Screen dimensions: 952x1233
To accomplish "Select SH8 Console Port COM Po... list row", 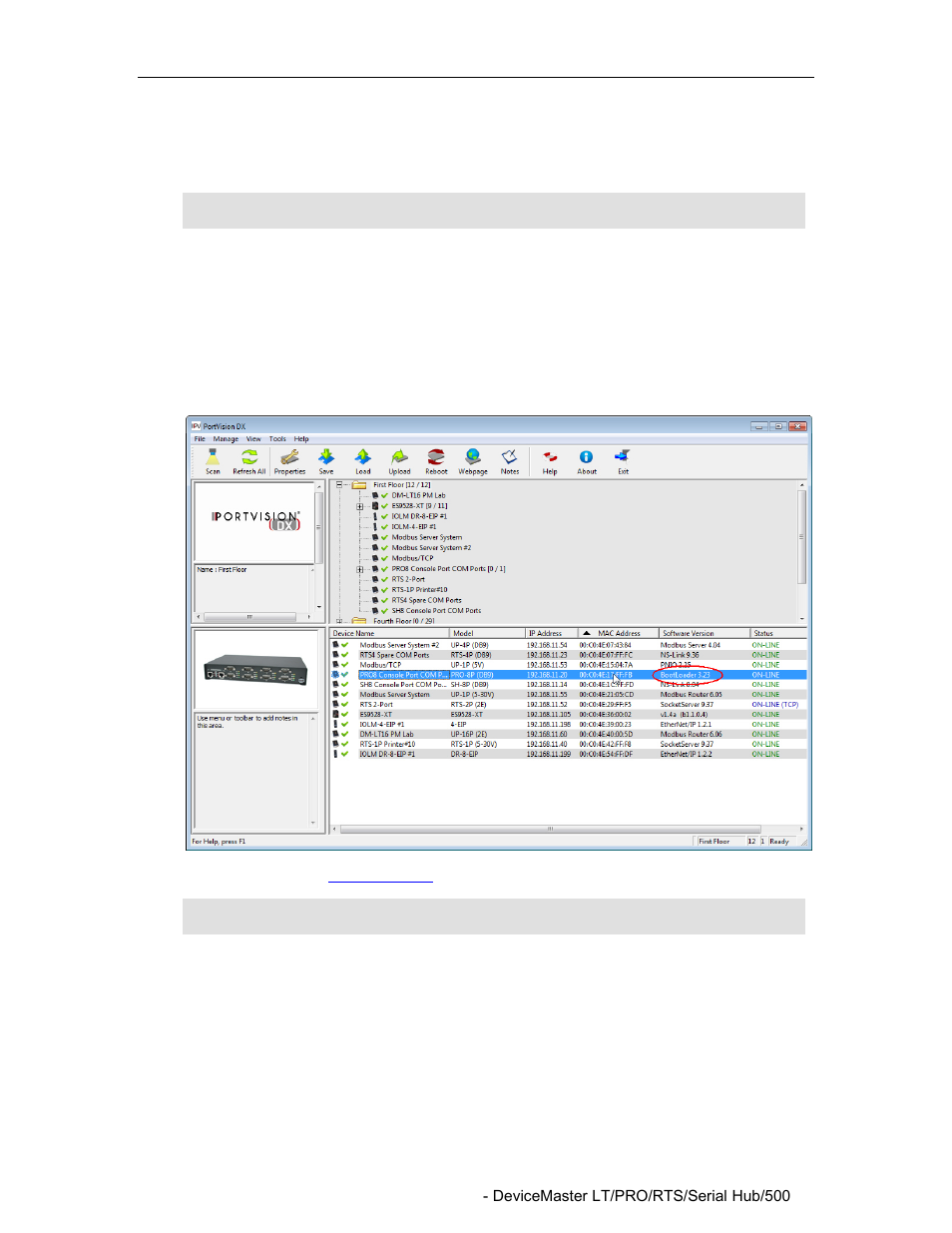I will tap(569, 685).
